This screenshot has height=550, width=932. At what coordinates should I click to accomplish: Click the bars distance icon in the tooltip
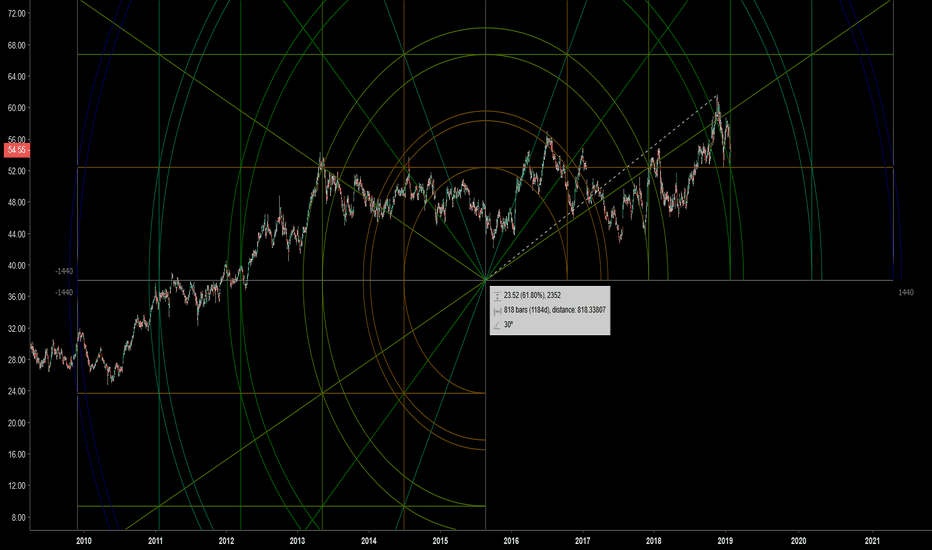tap(498, 310)
